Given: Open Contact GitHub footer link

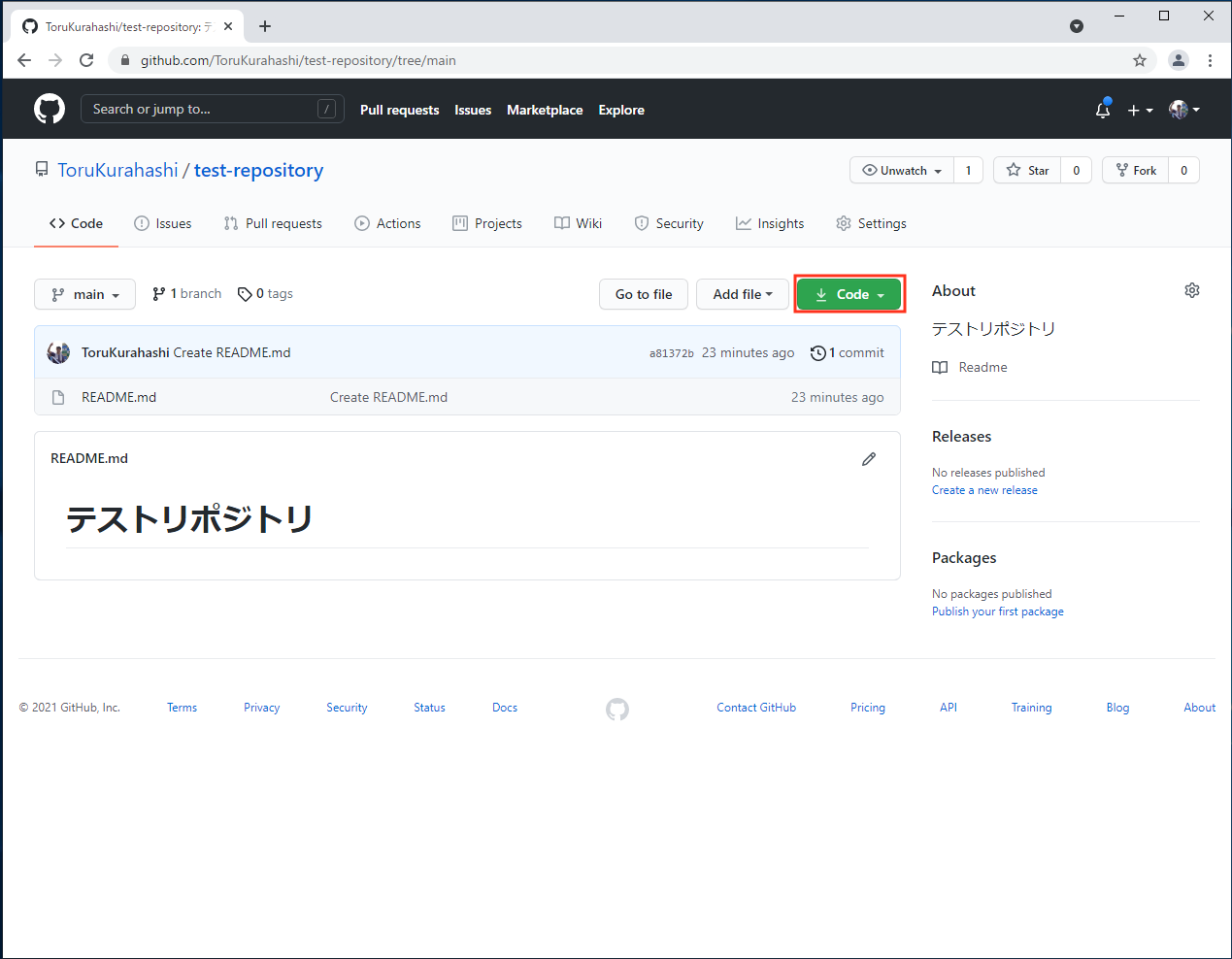Looking at the screenshot, I should 756,708.
